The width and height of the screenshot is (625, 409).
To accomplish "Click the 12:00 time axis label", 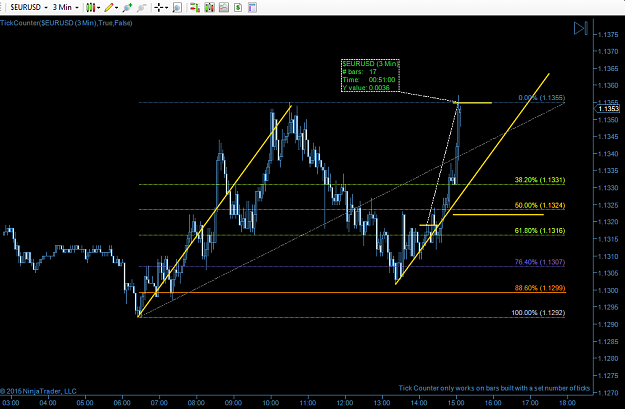I will (345, 403).
